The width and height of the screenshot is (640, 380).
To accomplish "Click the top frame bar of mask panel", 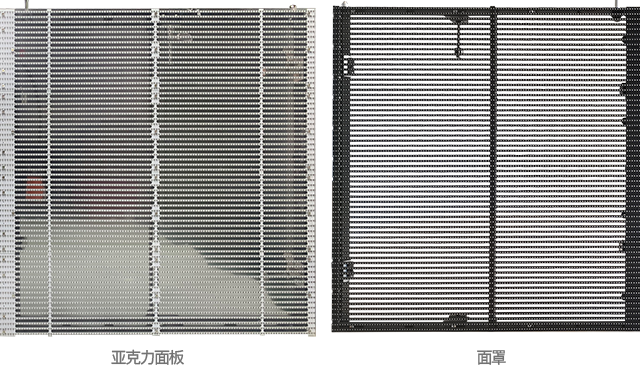I will click(x=486, y=11).
